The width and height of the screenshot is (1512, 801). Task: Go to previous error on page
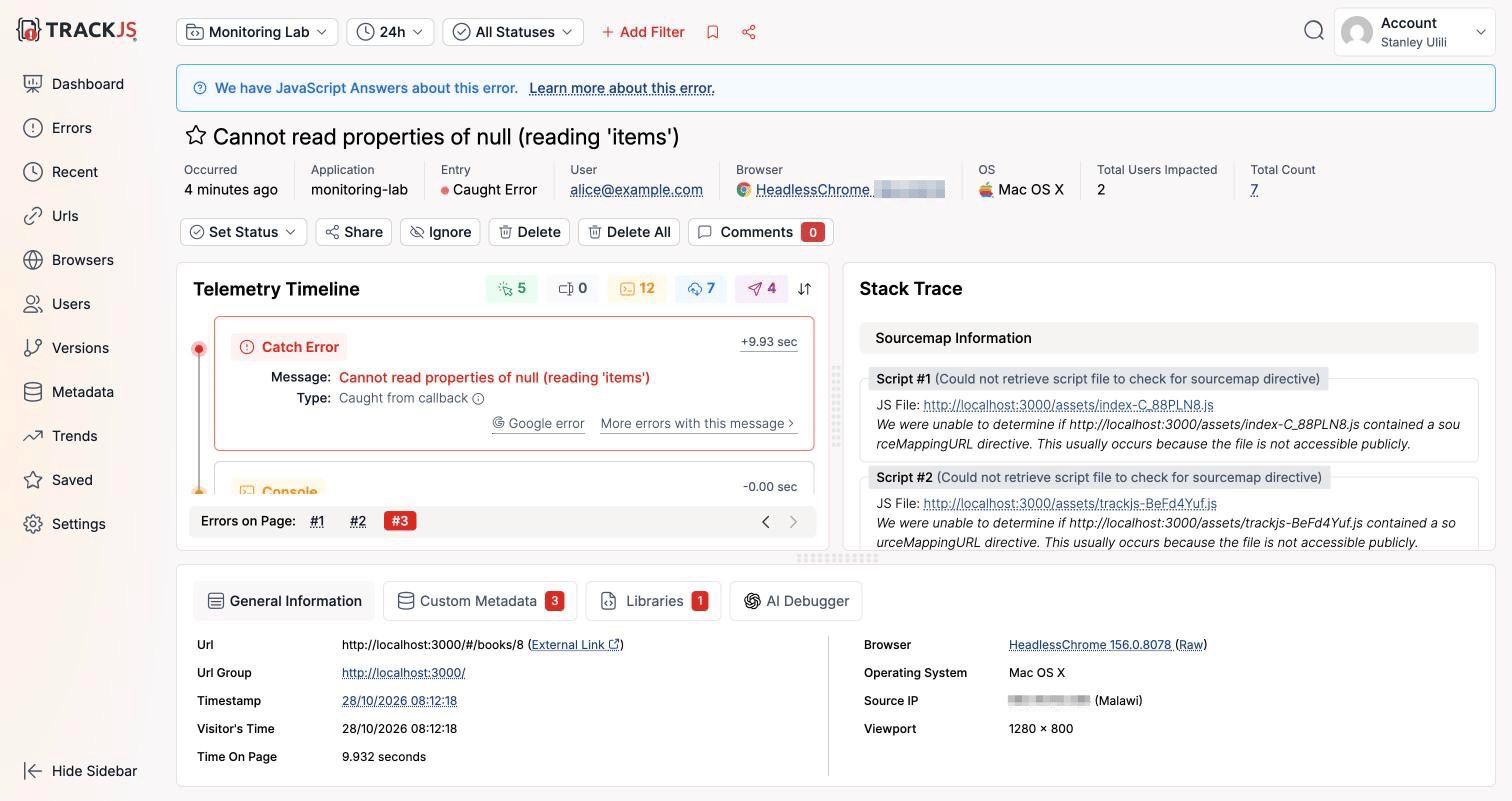tap(766, 521)
